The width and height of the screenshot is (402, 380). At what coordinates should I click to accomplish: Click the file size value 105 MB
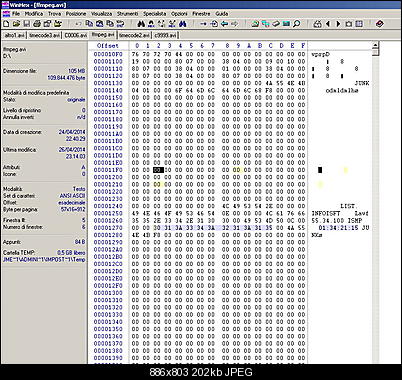pos(77,71)
